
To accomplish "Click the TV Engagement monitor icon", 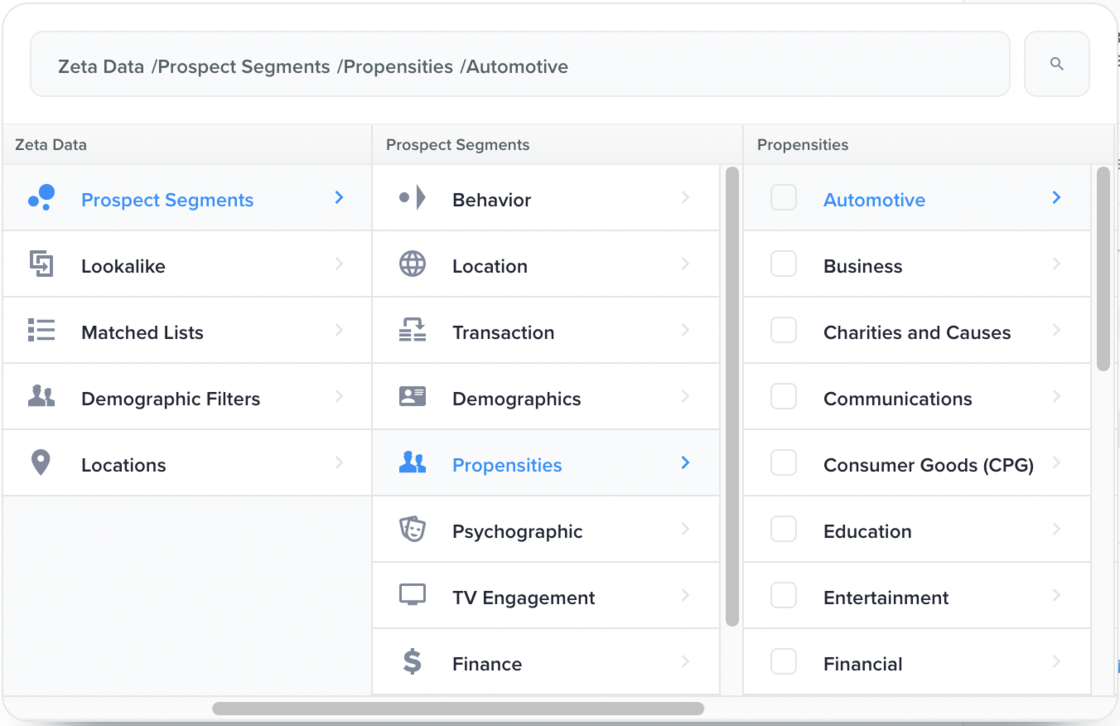I will 412,595.
